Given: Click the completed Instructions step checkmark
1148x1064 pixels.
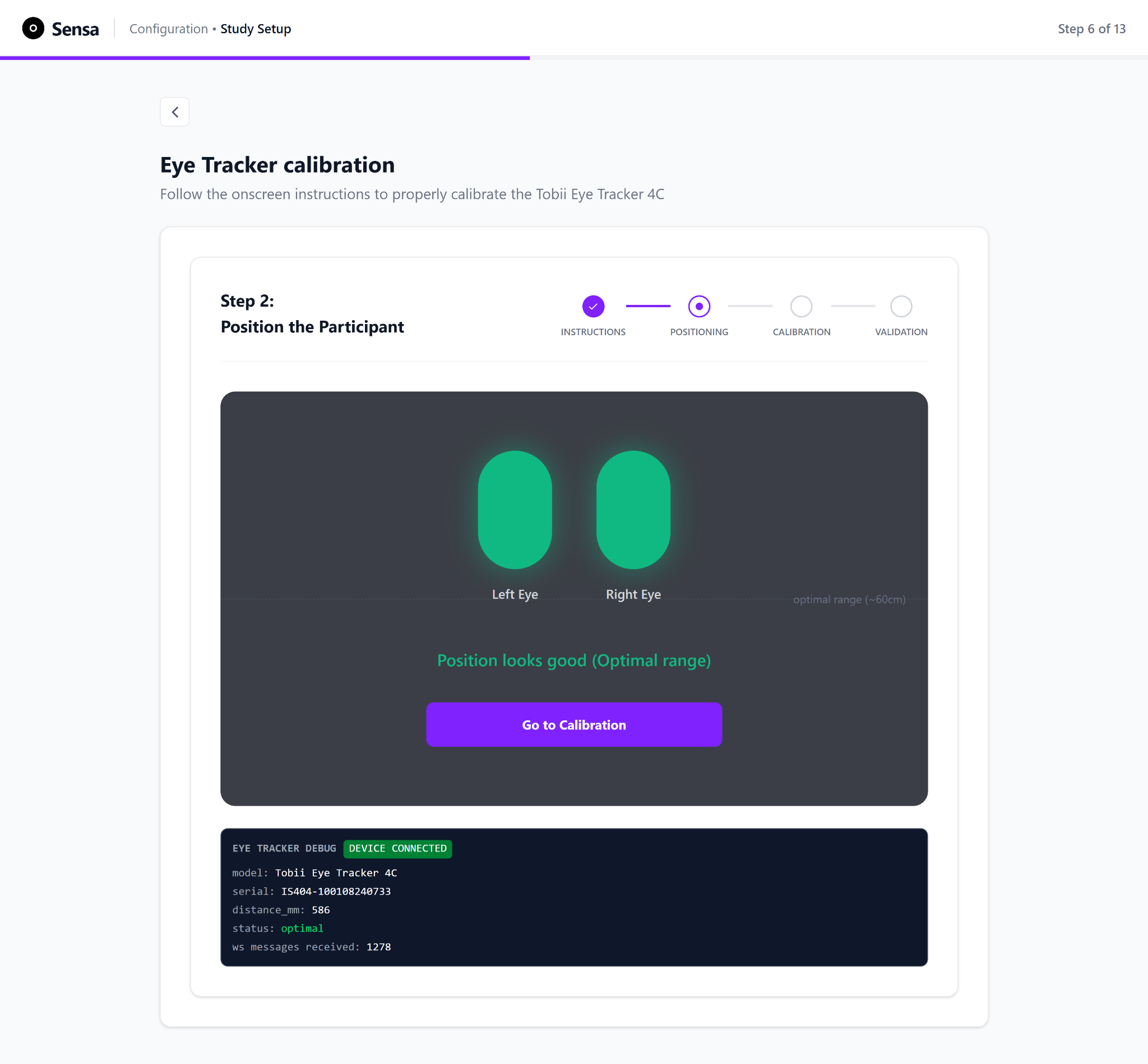Looking at the screenshot, I should pyautogui.click(x=593, y=306).
